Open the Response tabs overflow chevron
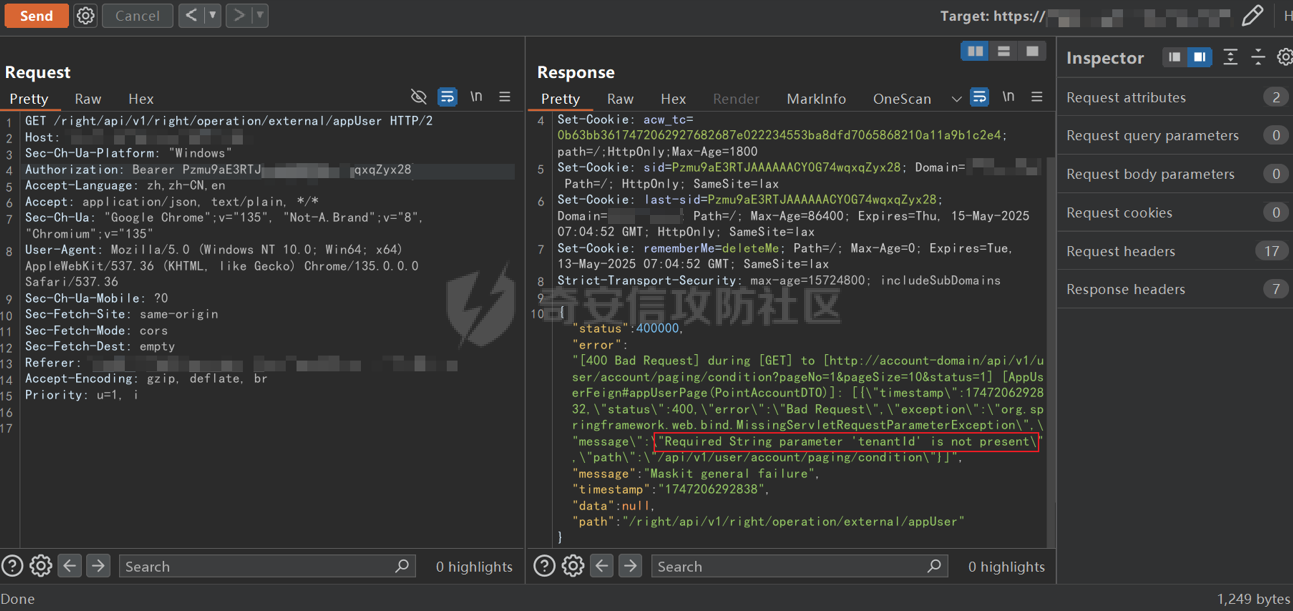 [x=956, y=99]
